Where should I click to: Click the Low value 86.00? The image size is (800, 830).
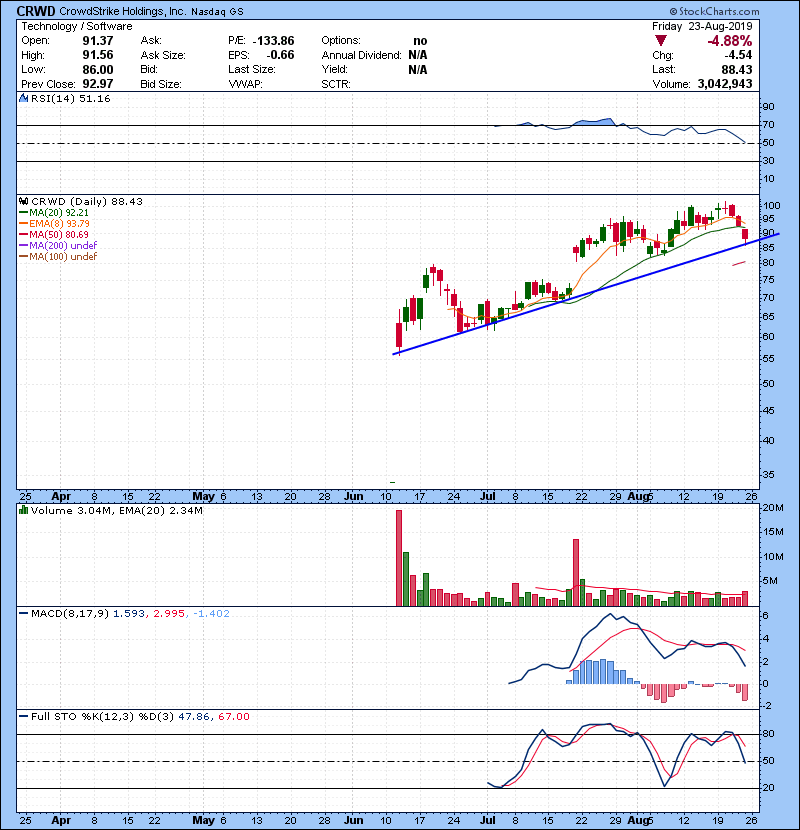pyautogui.click(x=98, y=69)
